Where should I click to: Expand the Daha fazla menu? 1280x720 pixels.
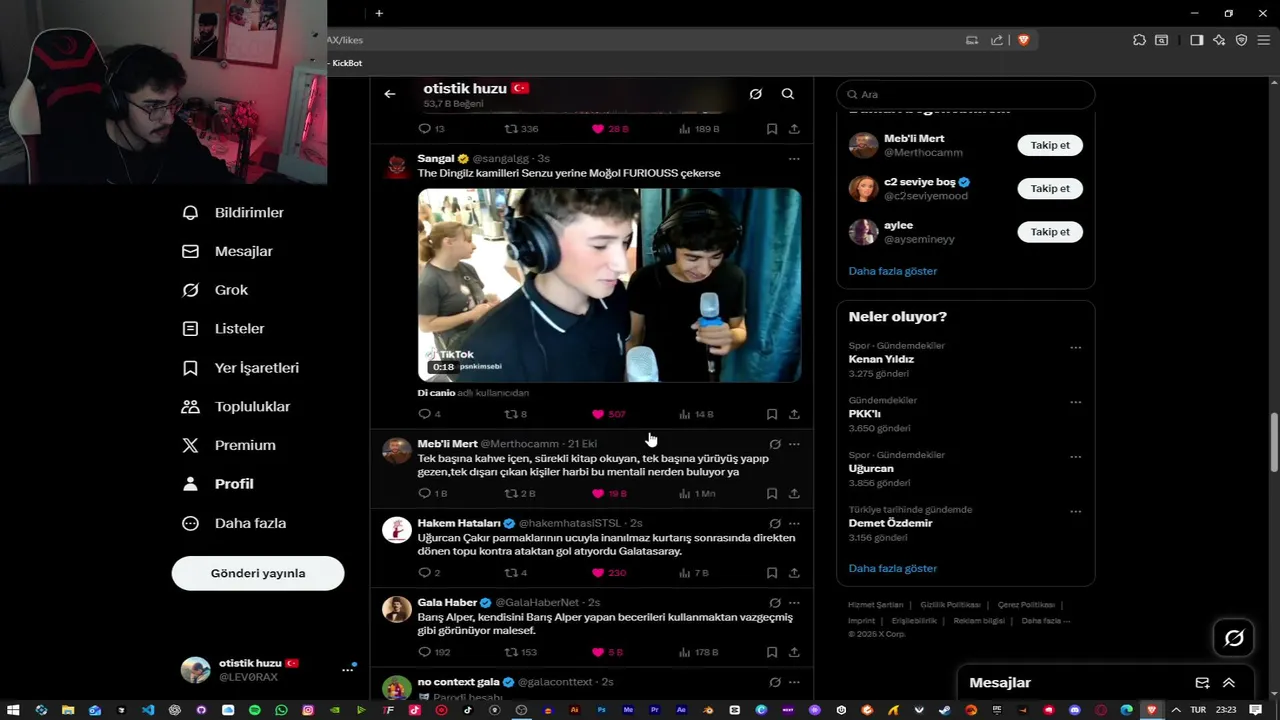click(x=233, y=523)
